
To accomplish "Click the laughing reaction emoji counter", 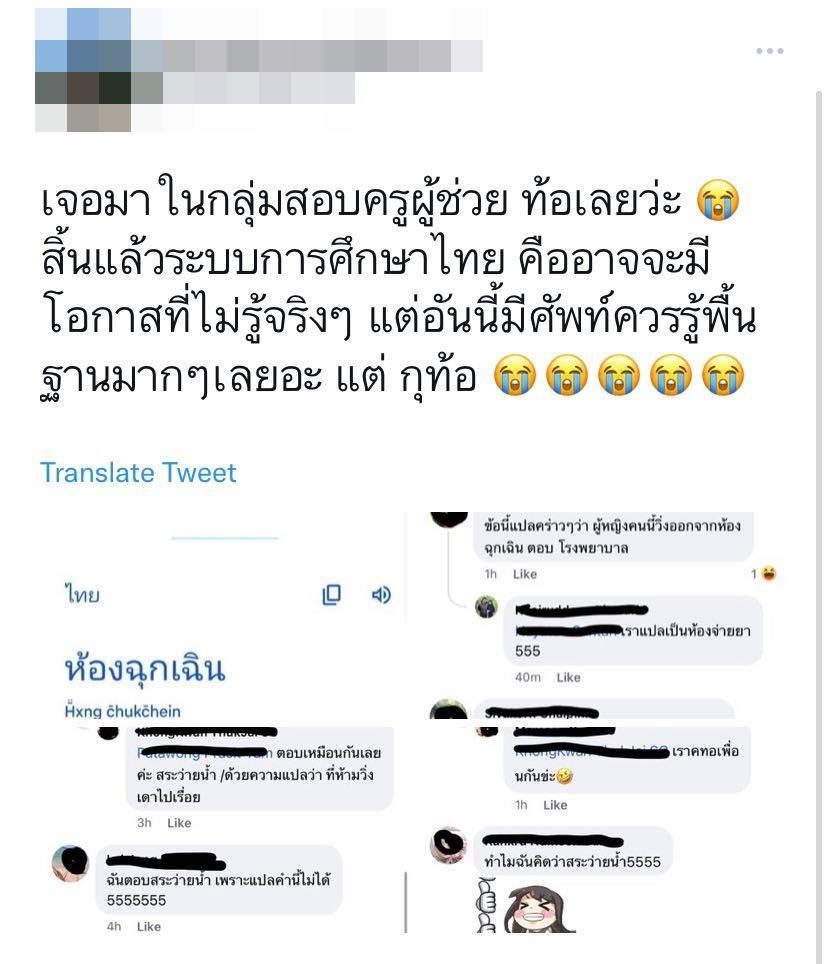I will pos(764,574).
